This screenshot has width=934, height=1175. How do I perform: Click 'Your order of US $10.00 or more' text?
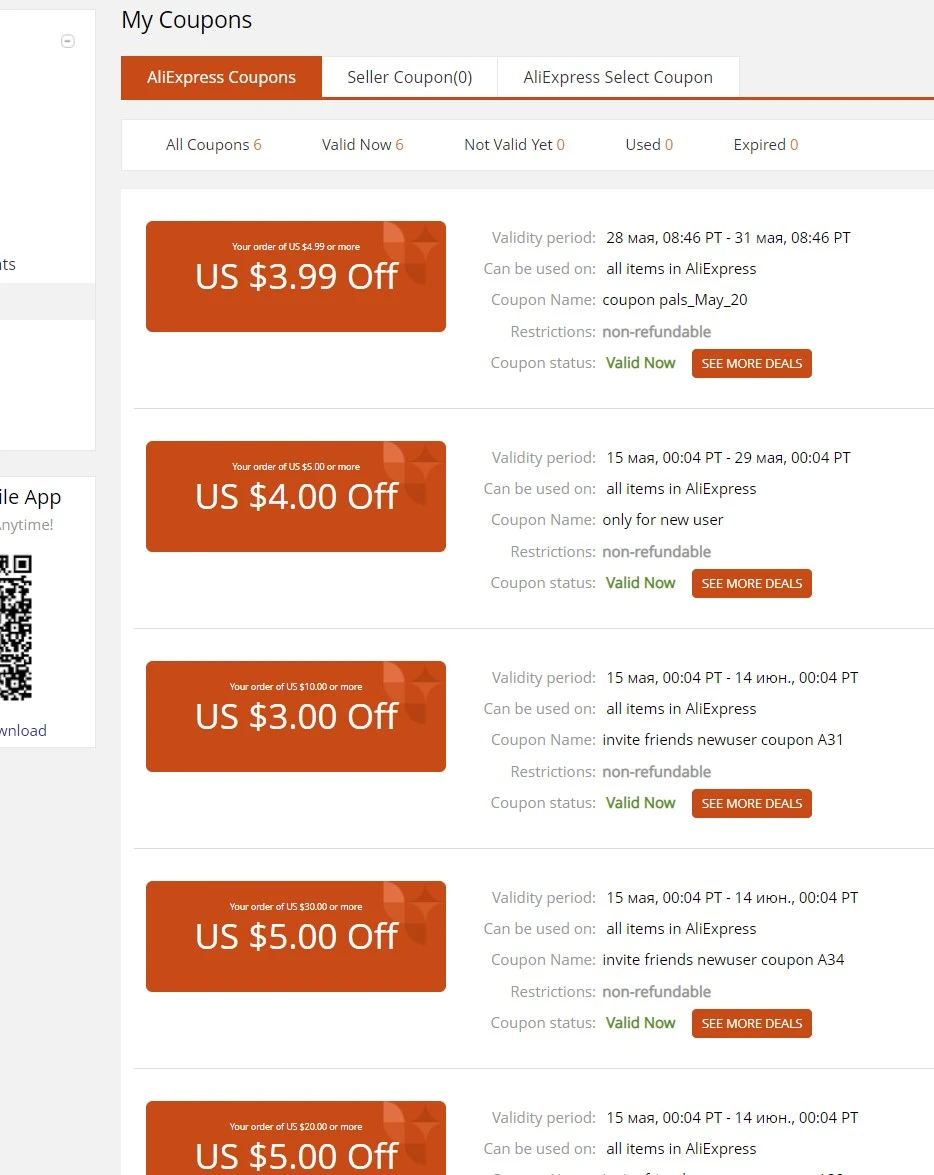[x=296, y=686]
